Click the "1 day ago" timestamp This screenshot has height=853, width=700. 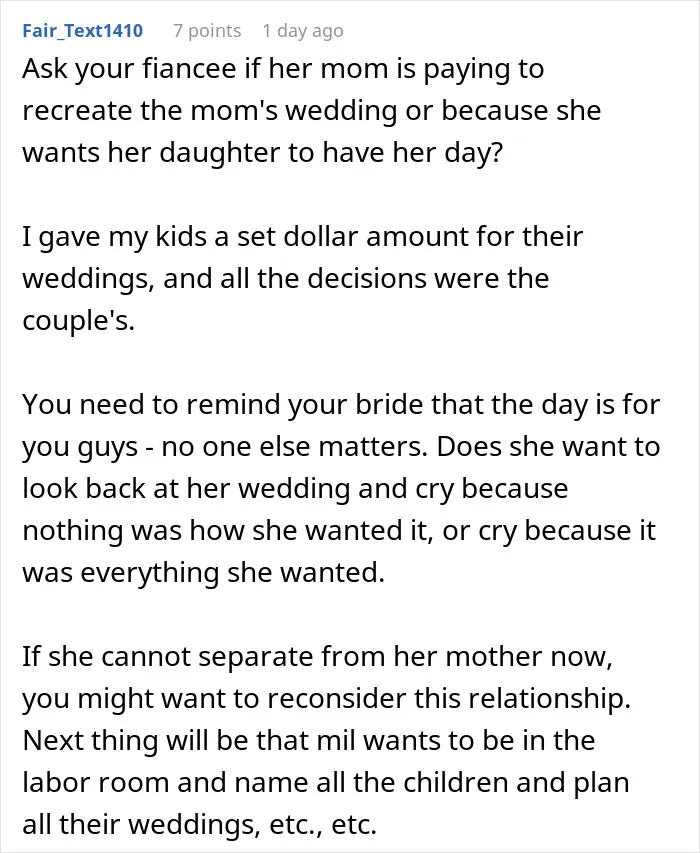[x=303, y=31]
